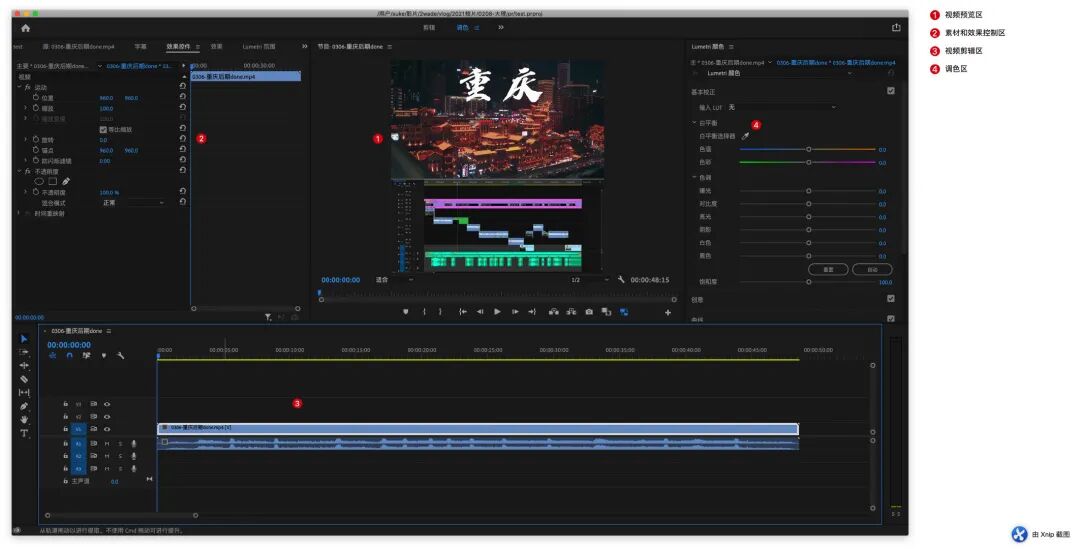1080x549 pixels.
Task: Open the playback resolution 1/2 dropdown
Action: [x=590, y=280]
